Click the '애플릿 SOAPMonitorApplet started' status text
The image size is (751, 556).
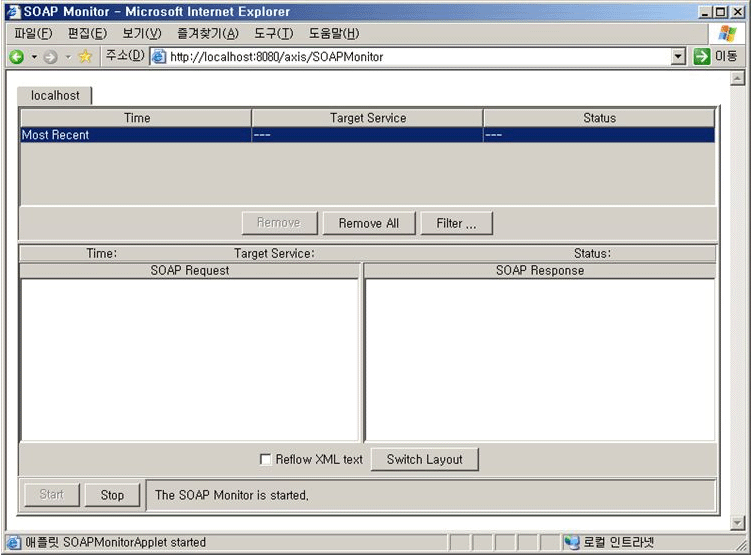point(115,543)
